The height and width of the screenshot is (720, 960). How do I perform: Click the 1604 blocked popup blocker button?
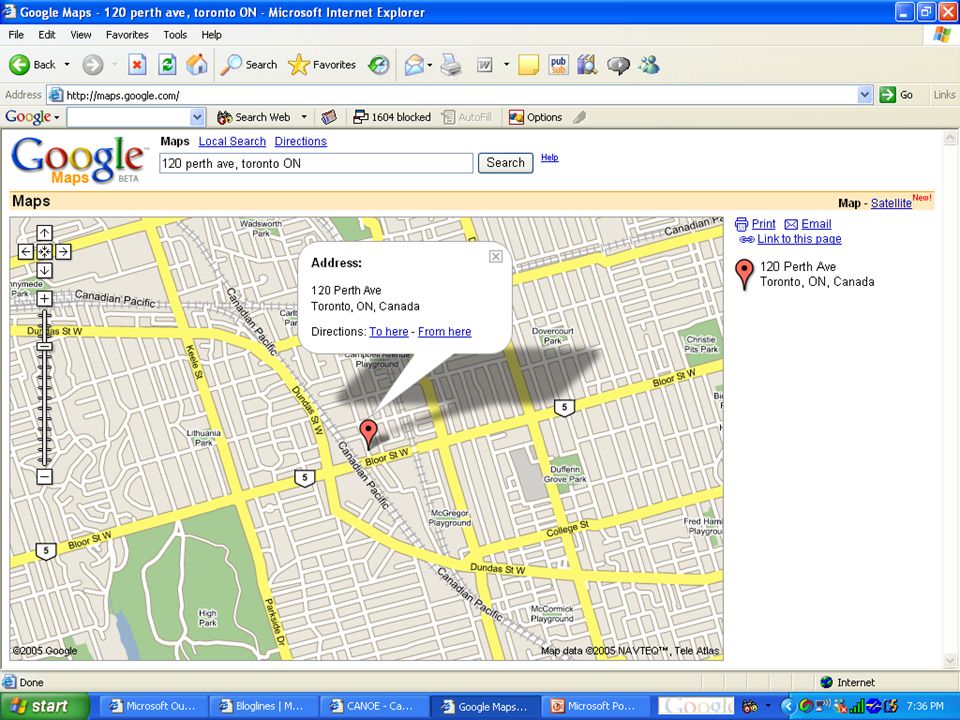[392, 117]
